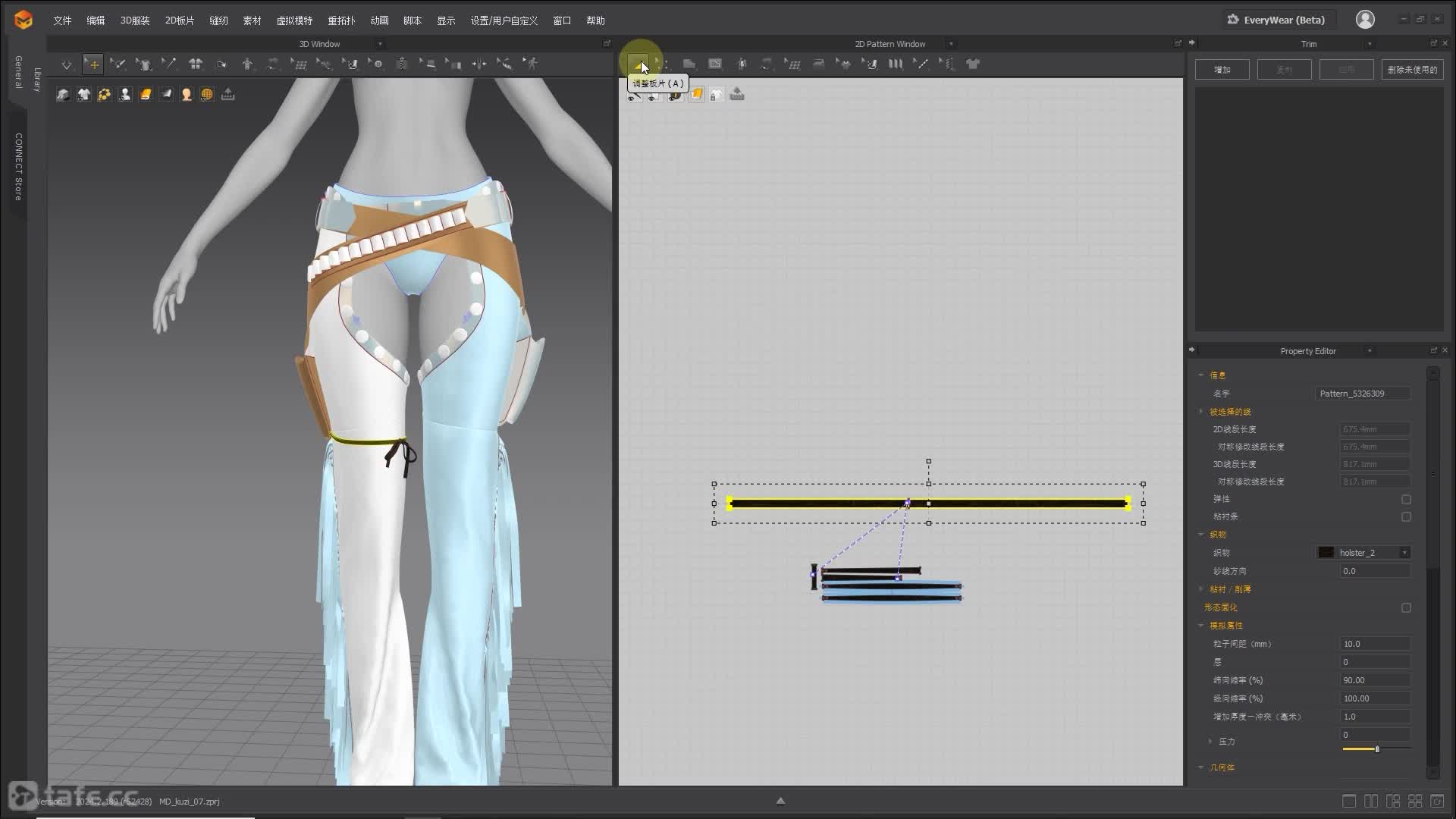1456x819 pixels.
Task: Click the pressure slider handle
Action: pos(1377,749)
